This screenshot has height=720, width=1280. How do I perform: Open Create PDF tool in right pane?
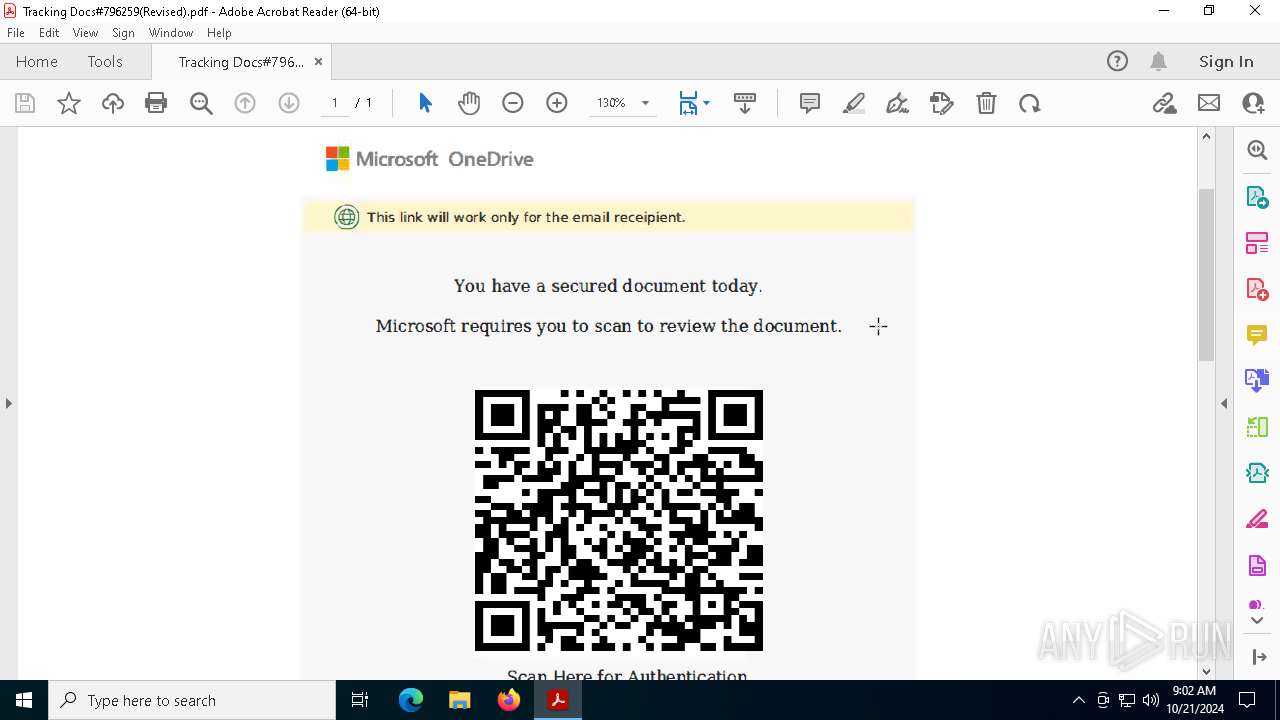tap(1257, 289)
